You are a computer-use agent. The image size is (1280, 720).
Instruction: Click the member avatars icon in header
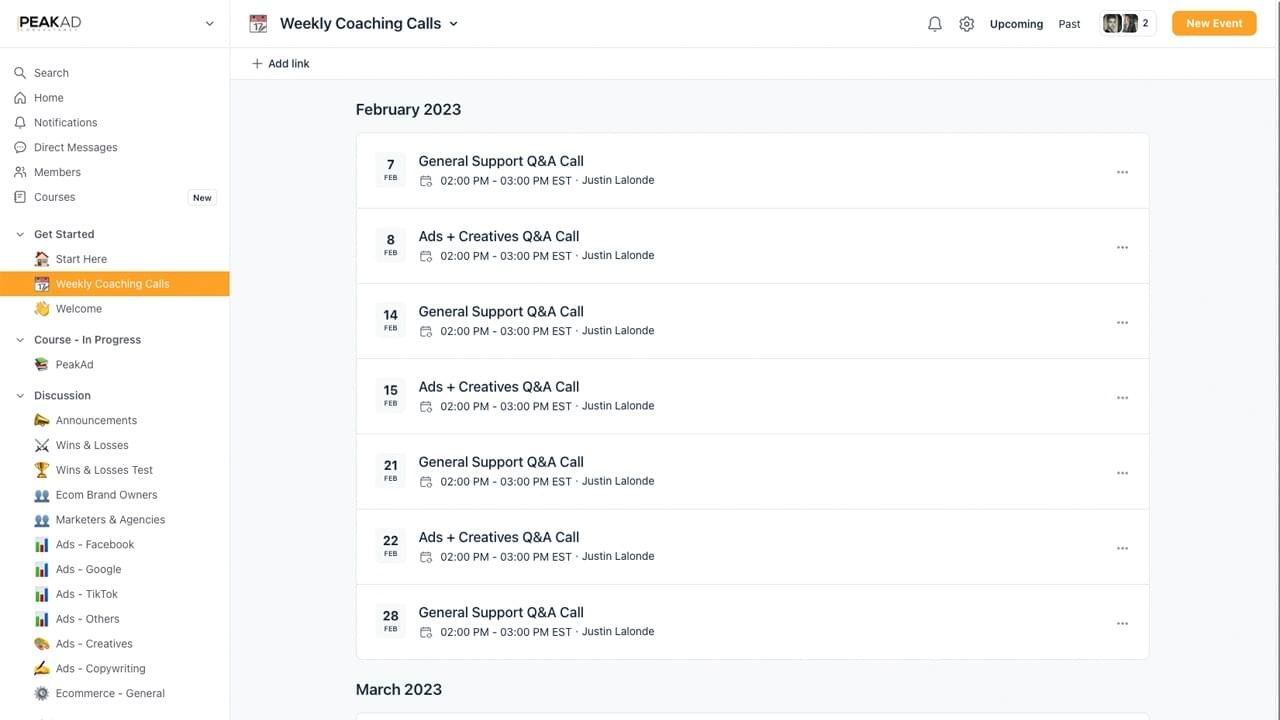click(x=1120, y=24)
